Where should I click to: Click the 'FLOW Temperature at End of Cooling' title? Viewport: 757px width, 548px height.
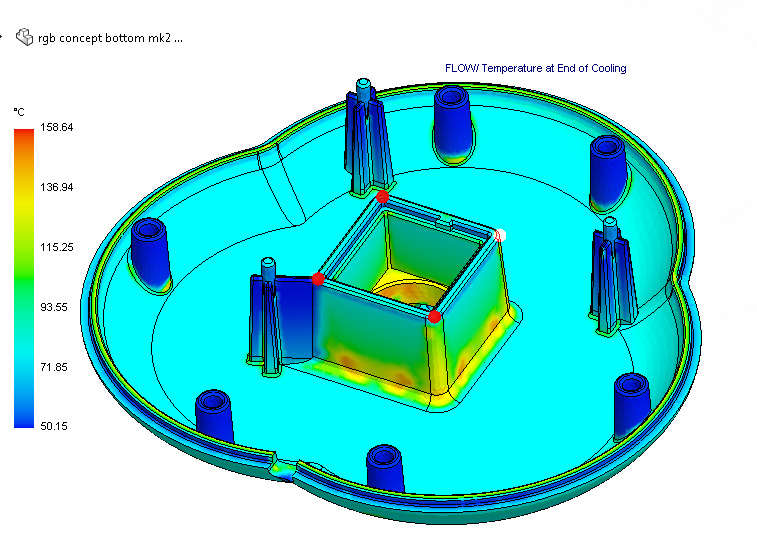[x=535, y=69]
